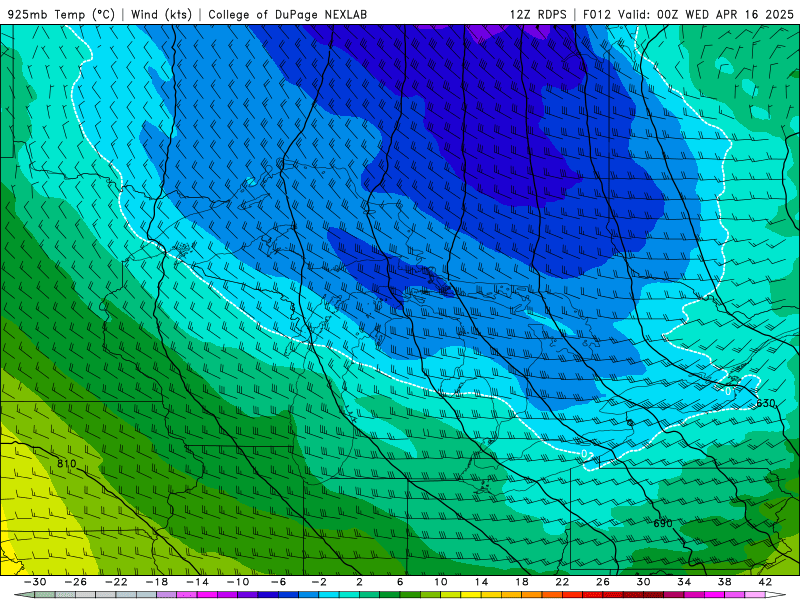Viewport: 800px width, 600px height.
Task: Click the positive "26" legend value
Action: tap(603, 582)
